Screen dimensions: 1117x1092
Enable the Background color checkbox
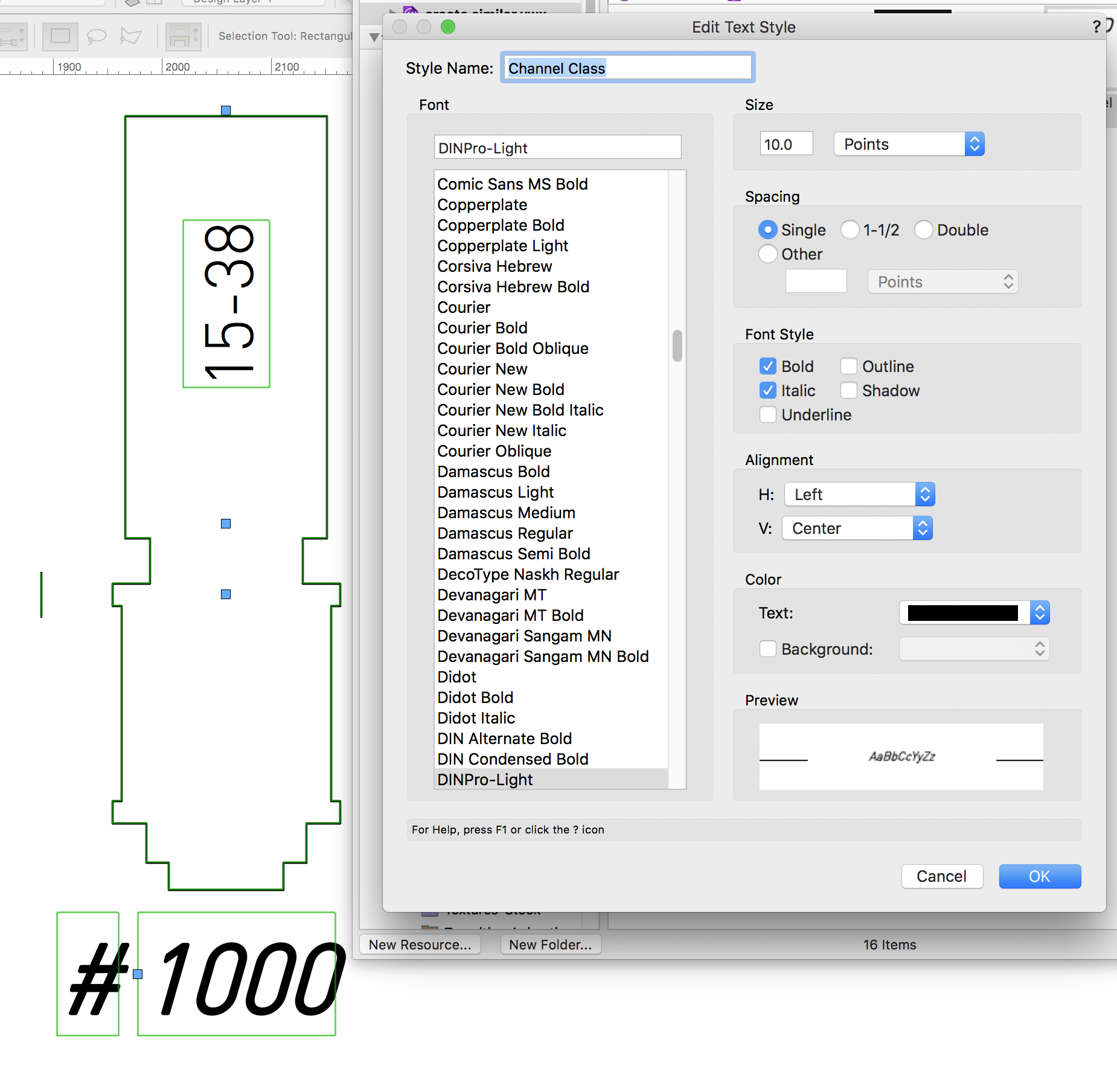tap(768, 649)
